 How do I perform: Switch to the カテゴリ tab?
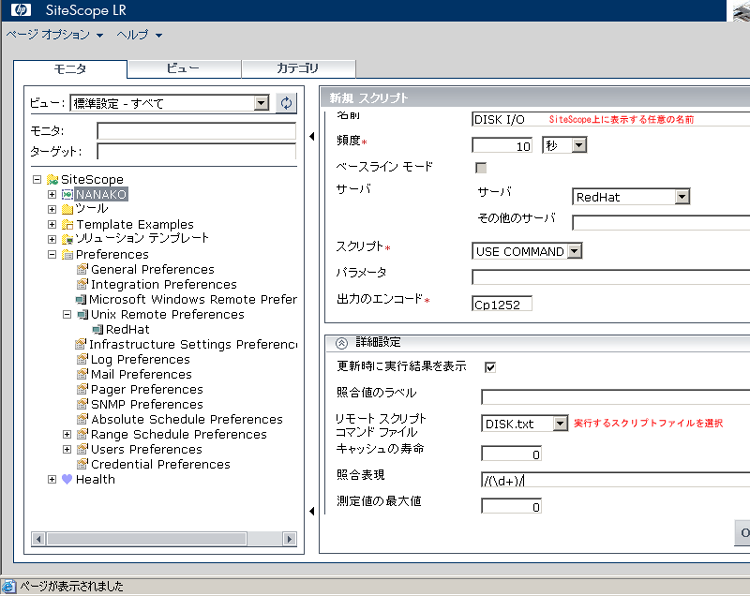click(x=298, y=68)
